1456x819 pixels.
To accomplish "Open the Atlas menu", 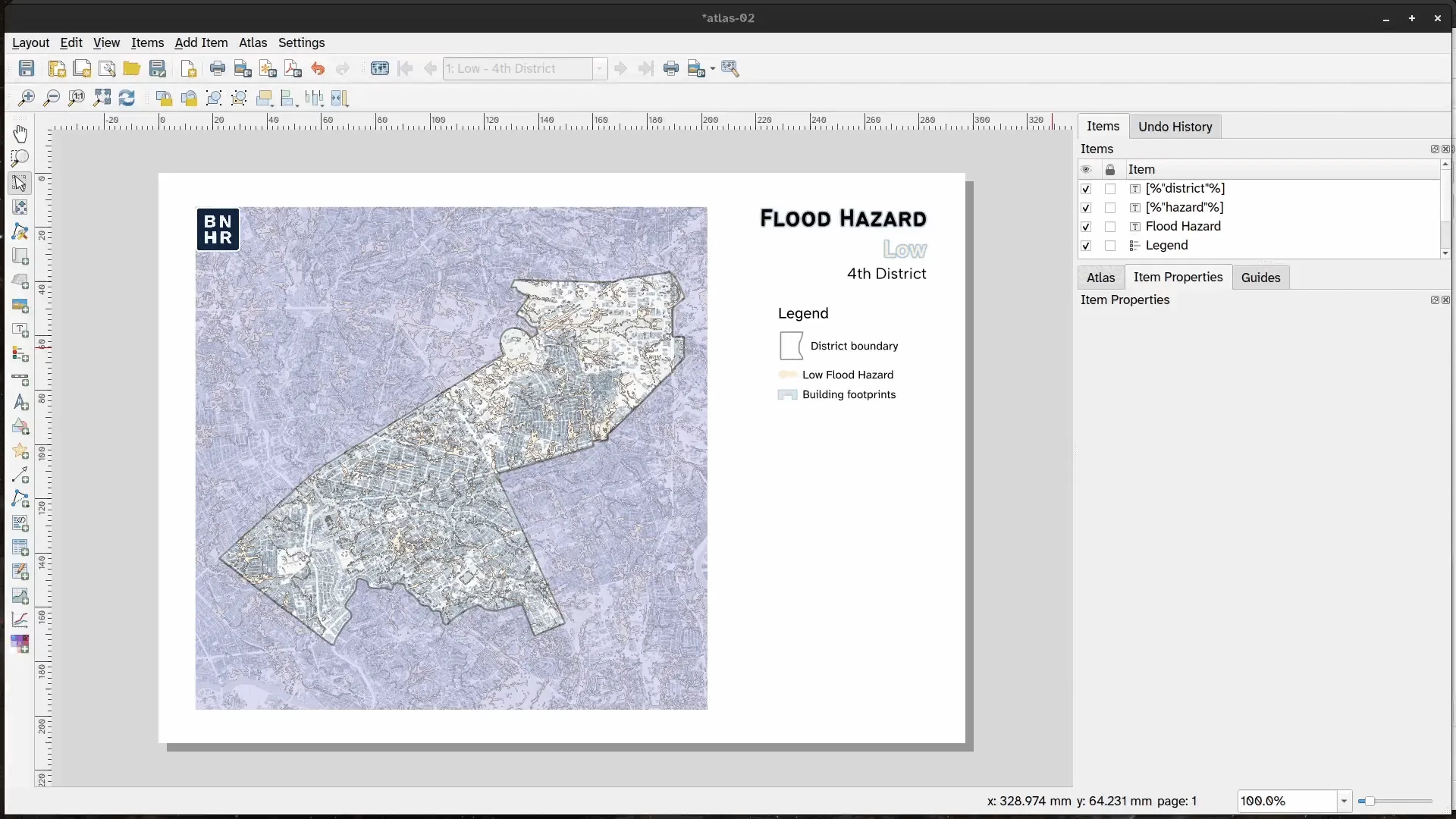I will pos(253,43).
